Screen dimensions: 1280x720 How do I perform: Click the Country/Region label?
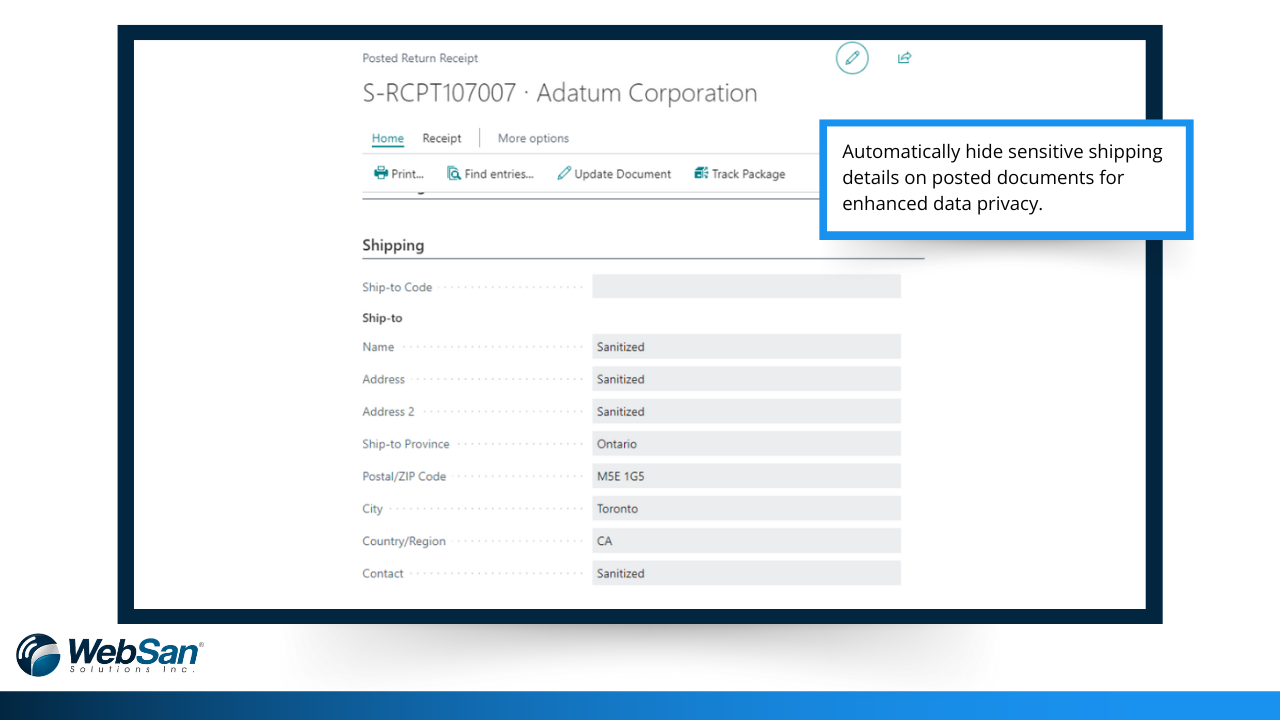click(x=404, y=541)
